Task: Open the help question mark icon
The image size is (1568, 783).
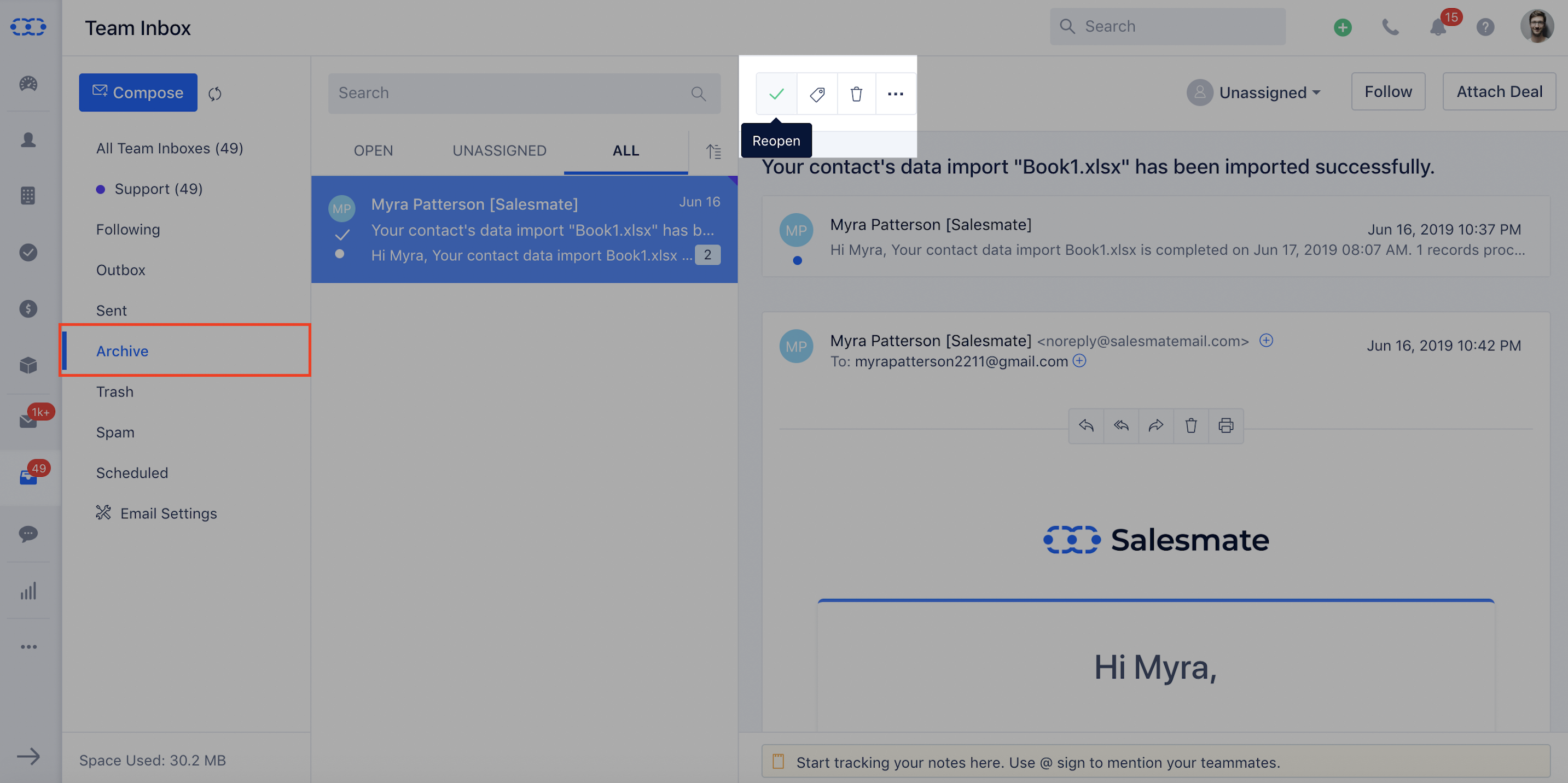Action: [1485, 27]
